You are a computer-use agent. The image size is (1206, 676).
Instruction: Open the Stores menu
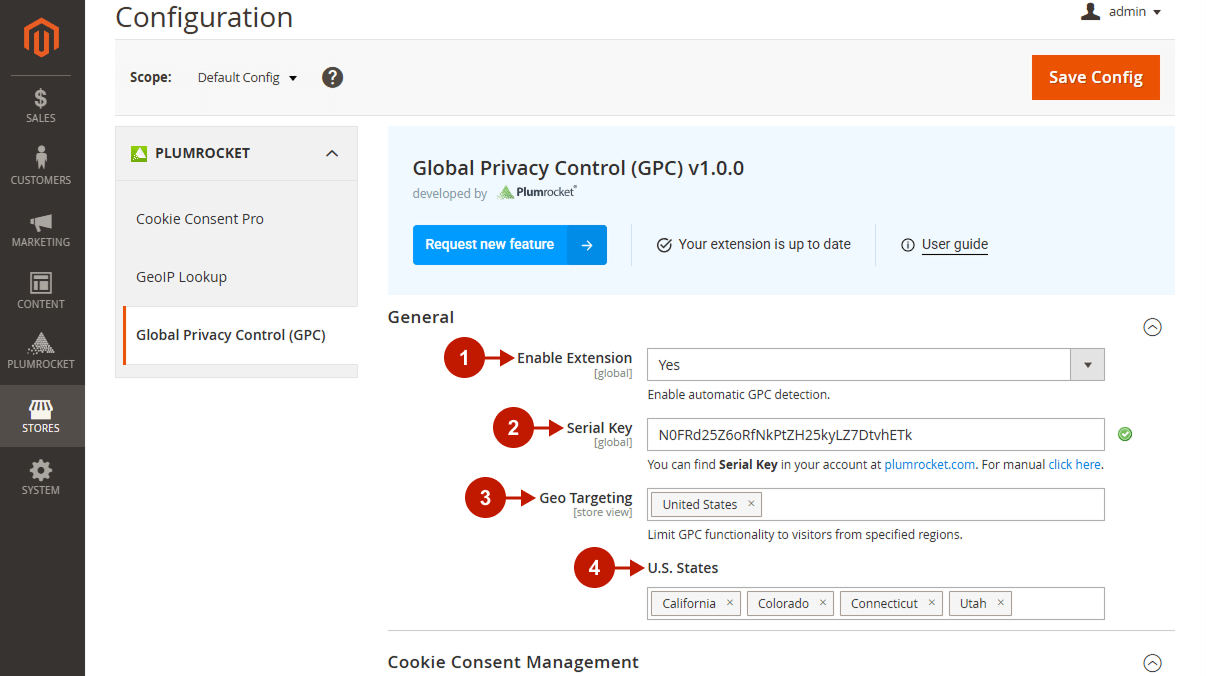pyautogui.click(x=42, y=415)
